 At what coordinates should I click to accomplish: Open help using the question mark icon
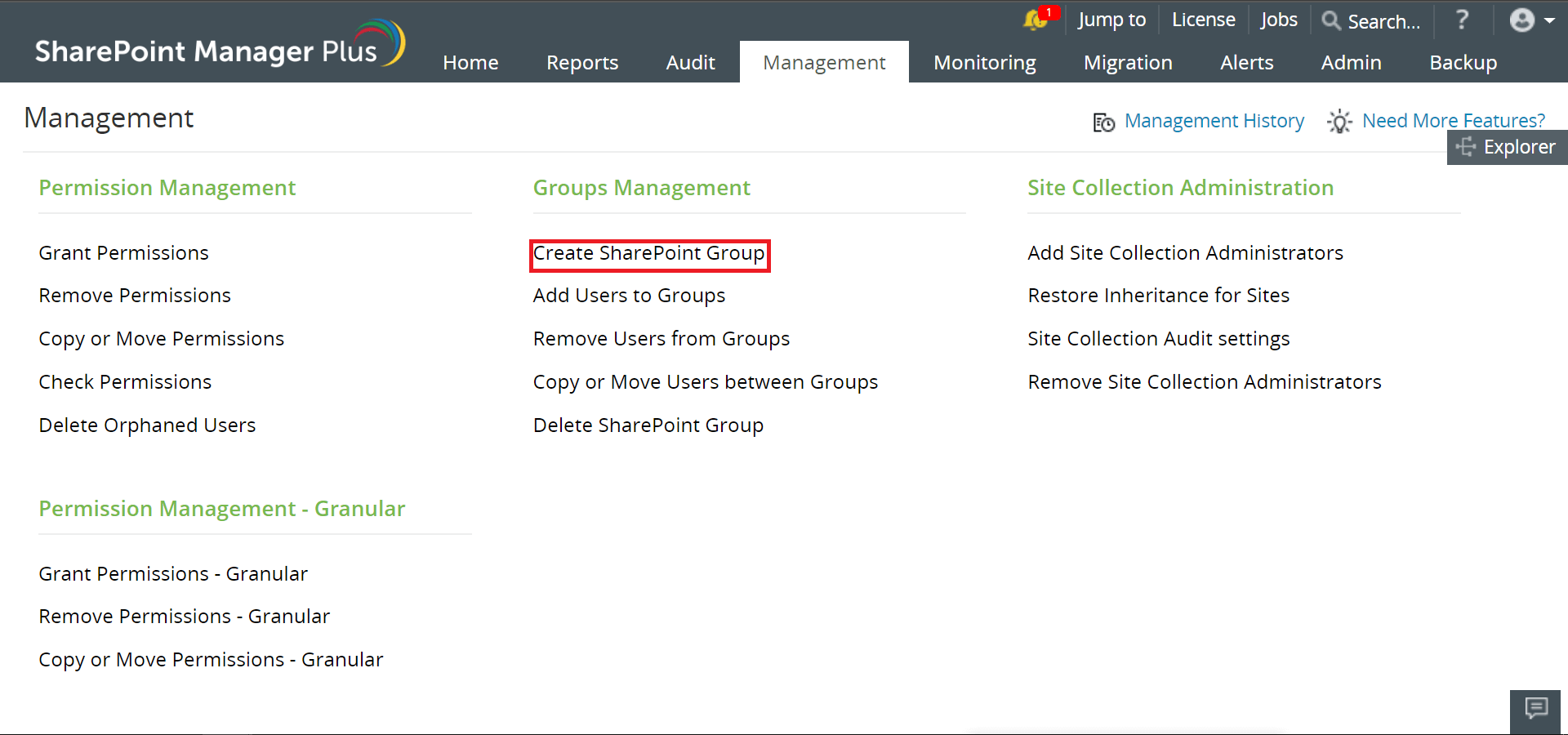[x=1461, y=20]
